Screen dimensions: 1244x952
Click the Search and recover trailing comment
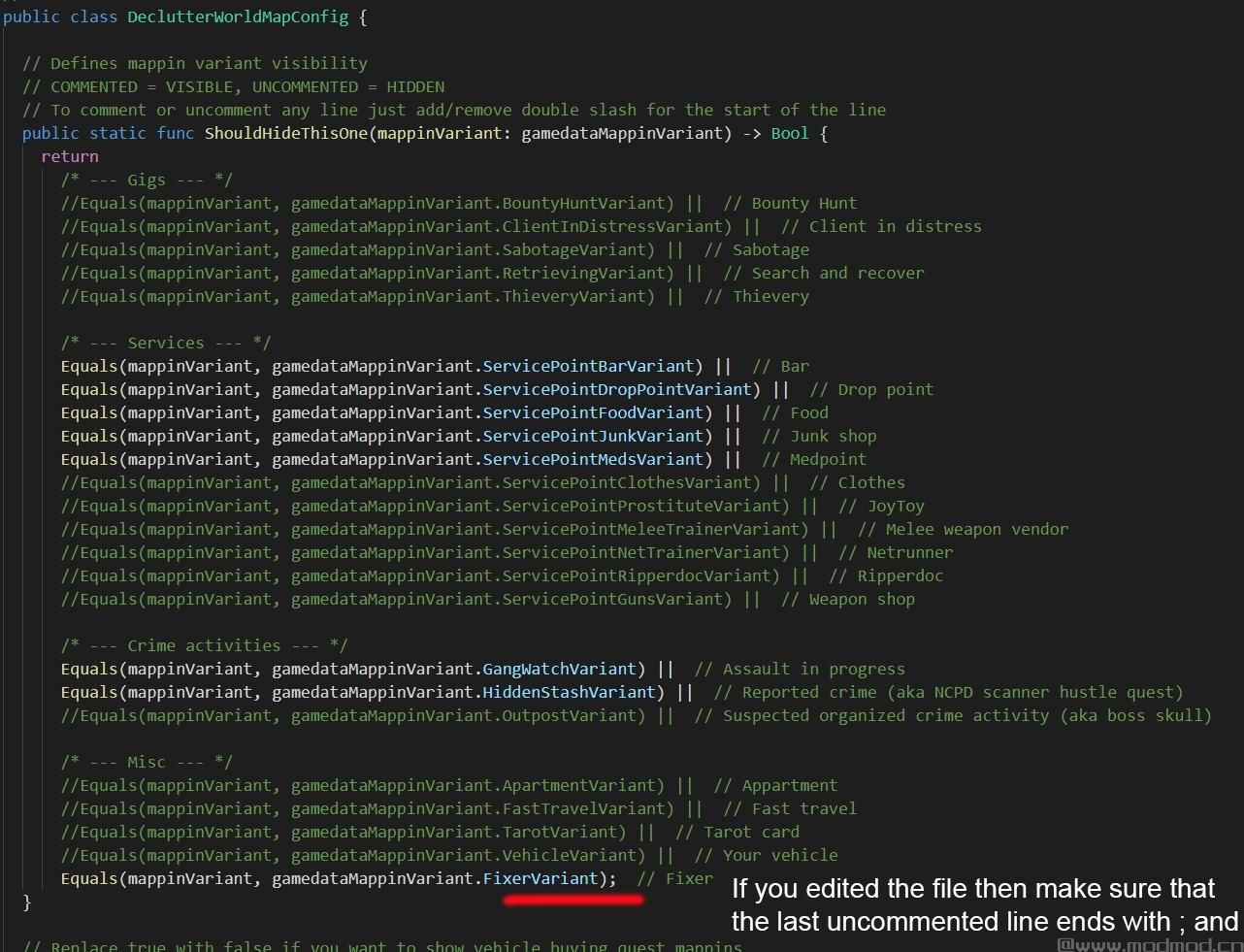click(824, 273)
